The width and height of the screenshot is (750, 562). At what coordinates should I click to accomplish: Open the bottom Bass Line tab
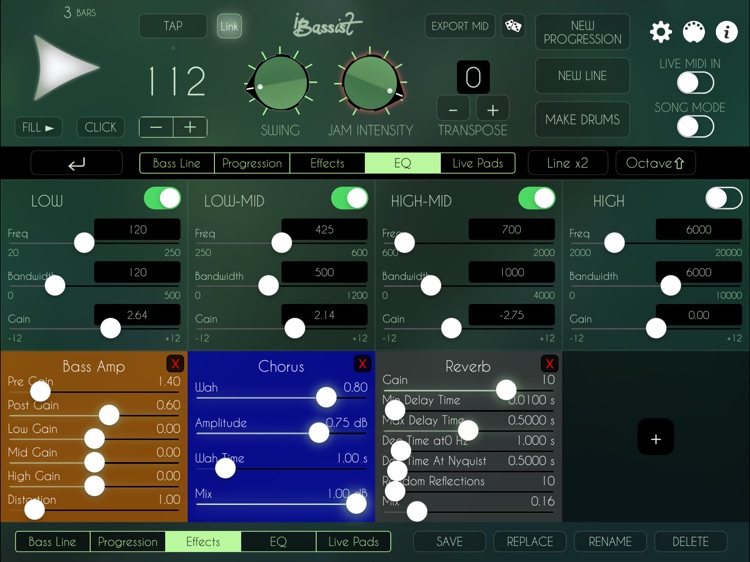(x=52, y=541)
